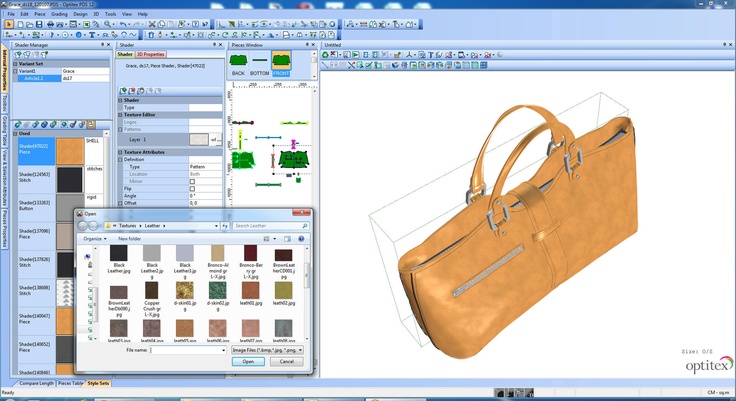This screenshot has width=736, height=401.
Task: Collapse the Texture Attributes section
Action: [120, 152]
